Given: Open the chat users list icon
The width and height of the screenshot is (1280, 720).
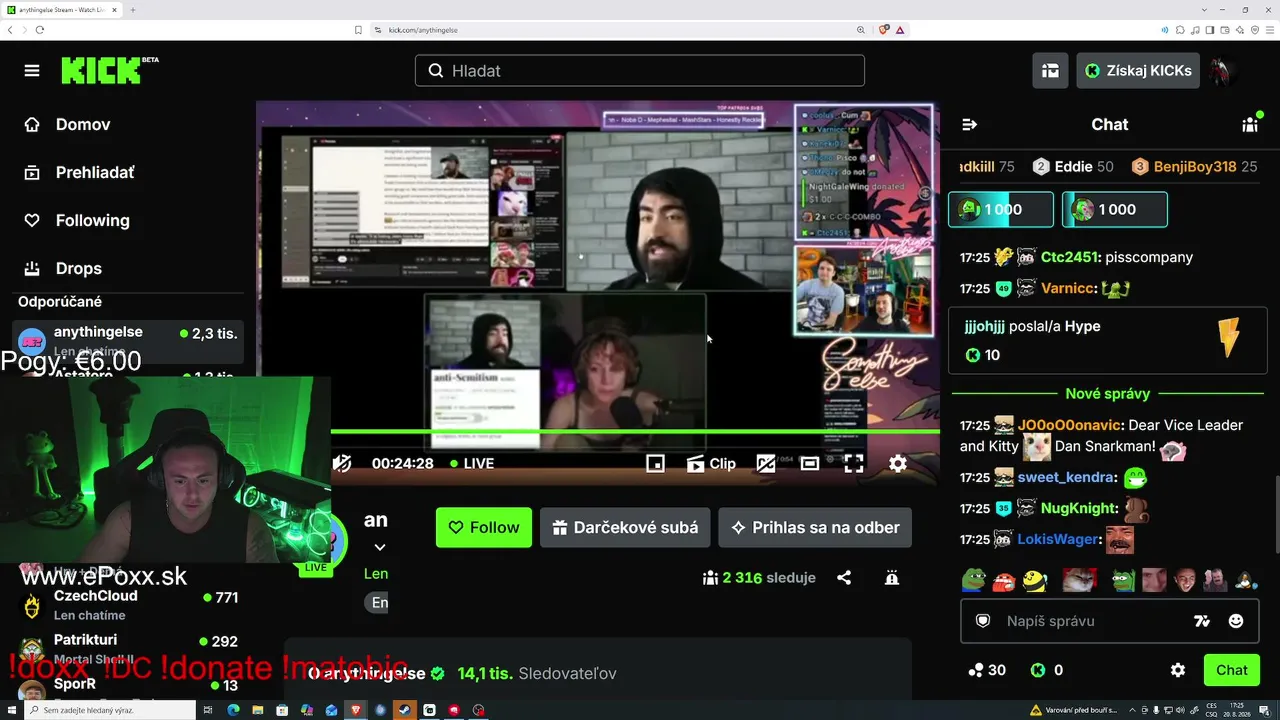Looking at the screenshot, I should coord(1250,124).
